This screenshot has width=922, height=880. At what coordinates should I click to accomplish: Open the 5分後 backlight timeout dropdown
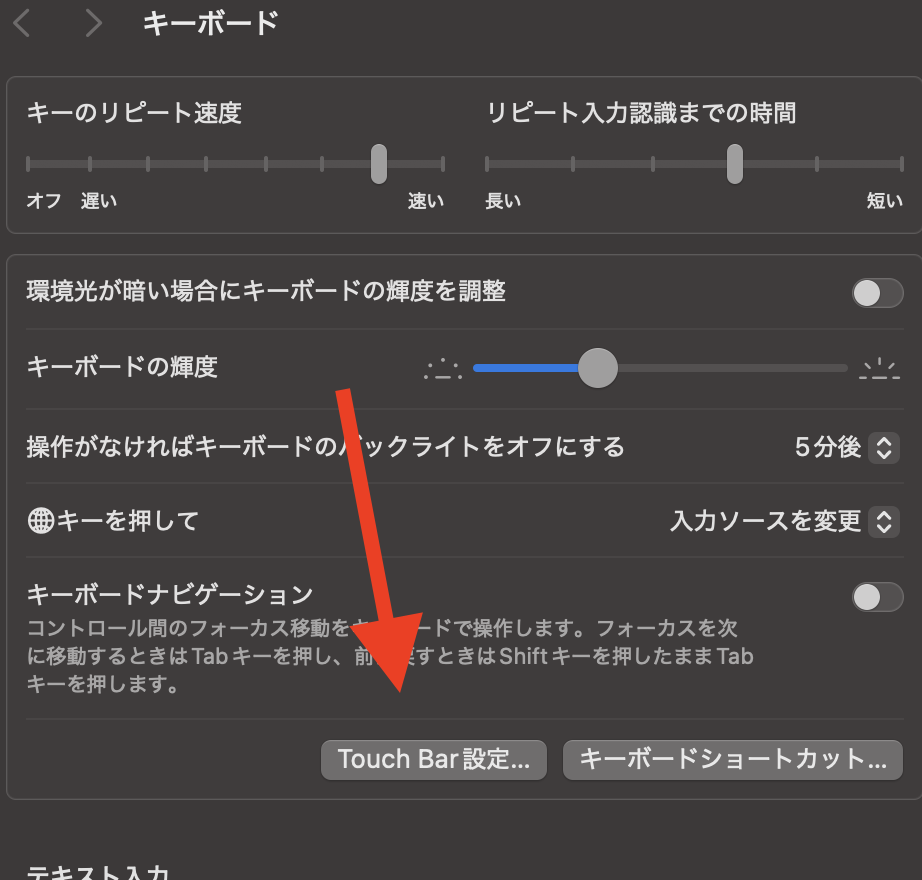883,447
